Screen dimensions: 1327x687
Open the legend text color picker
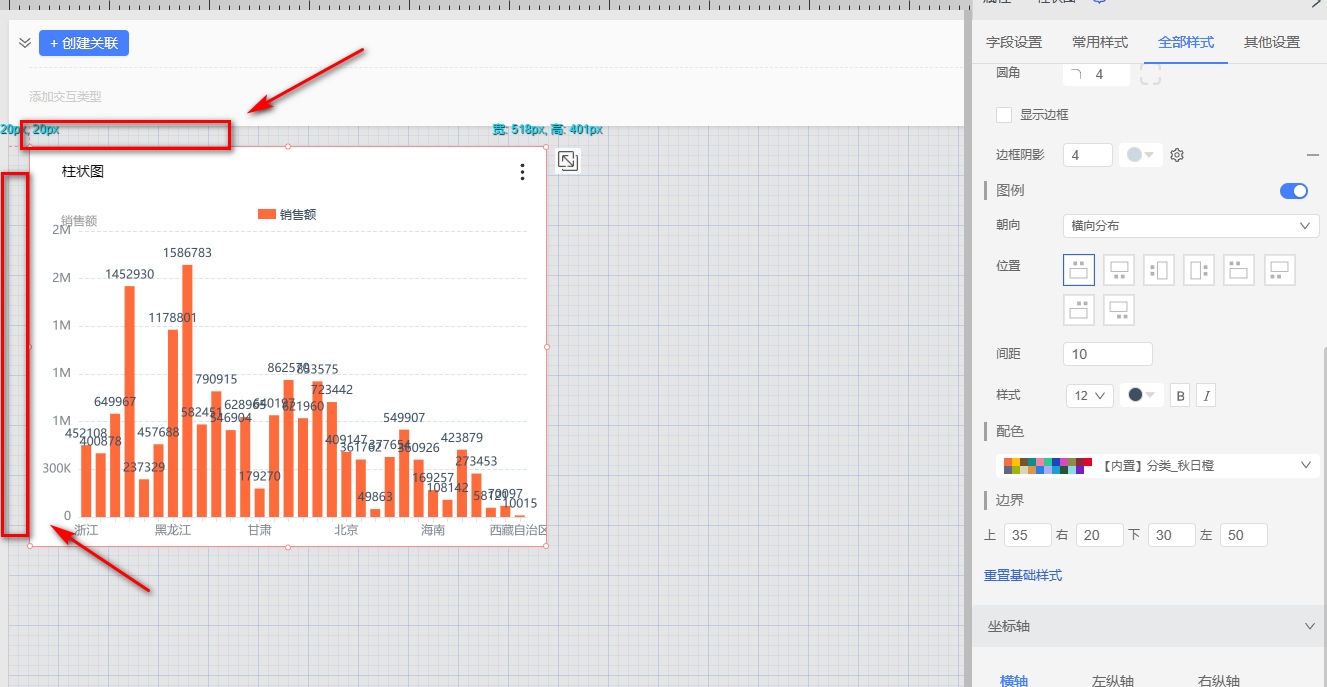[x=1141, y=396]
